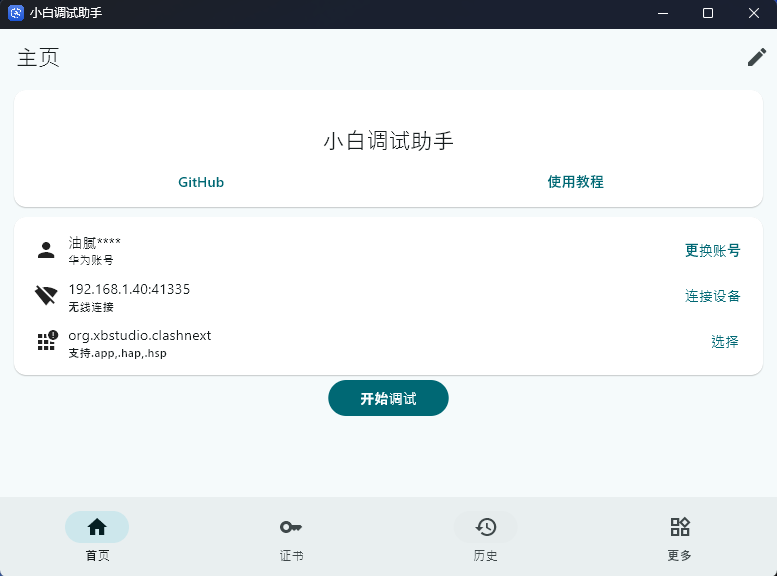
Task: Click the 支持.app,.hap,.hsp hint text
Action: (x=117, y=353)
